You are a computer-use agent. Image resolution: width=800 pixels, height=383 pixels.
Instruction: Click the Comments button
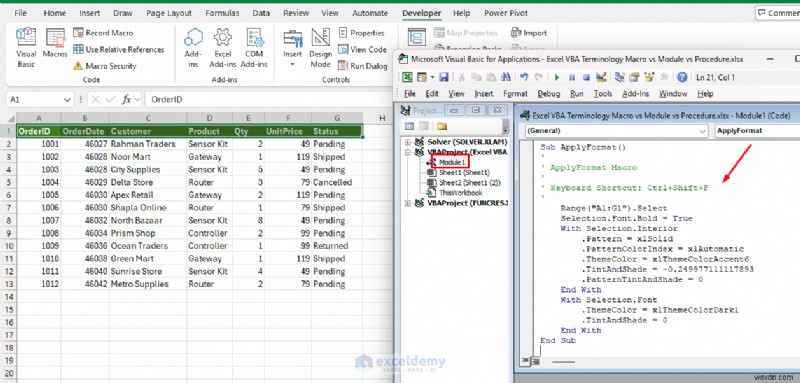[778, 13]
